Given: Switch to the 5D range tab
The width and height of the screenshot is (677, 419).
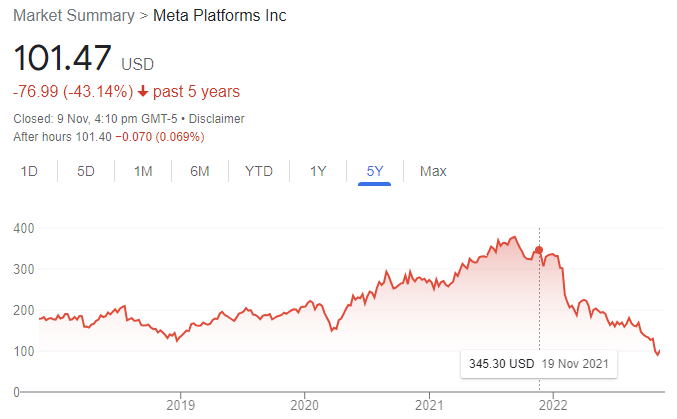Looking at the screenshot, I should [x=85, y=171].
